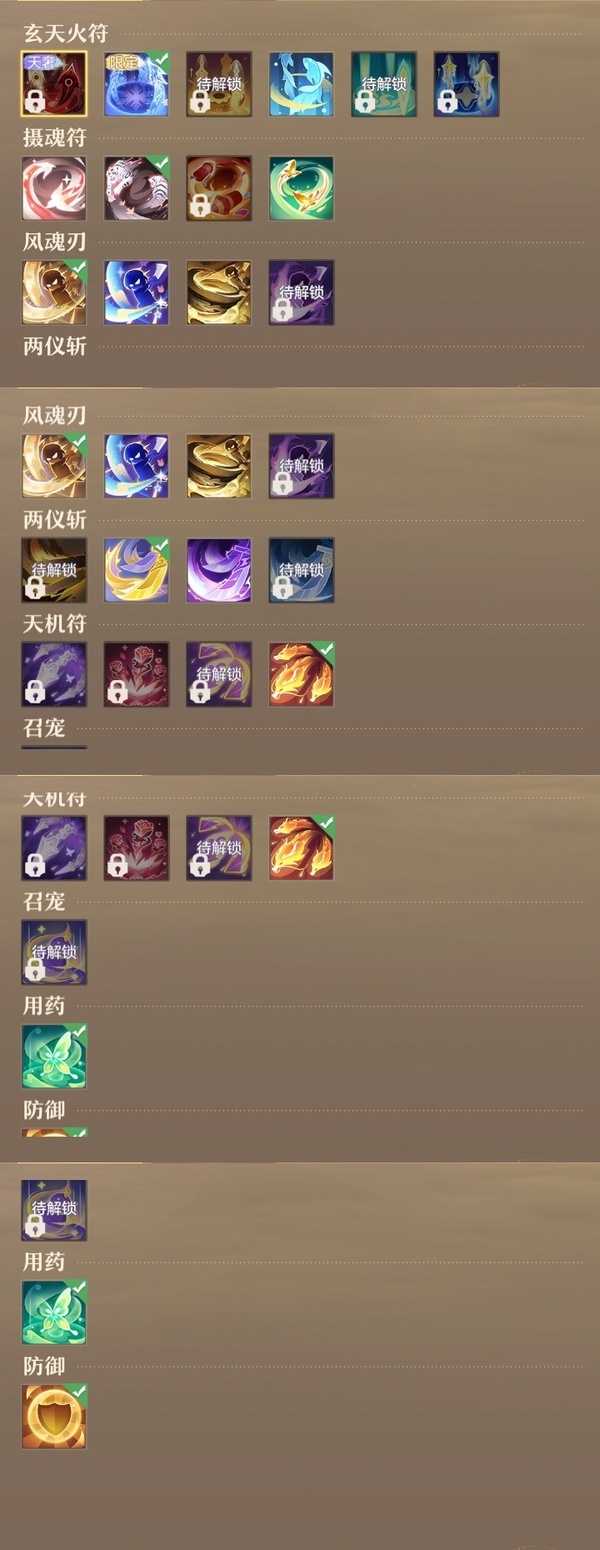Select the locked dark-blue gold ornament skin
This screenshot has width=600, height=1550.
coord(465,84)
